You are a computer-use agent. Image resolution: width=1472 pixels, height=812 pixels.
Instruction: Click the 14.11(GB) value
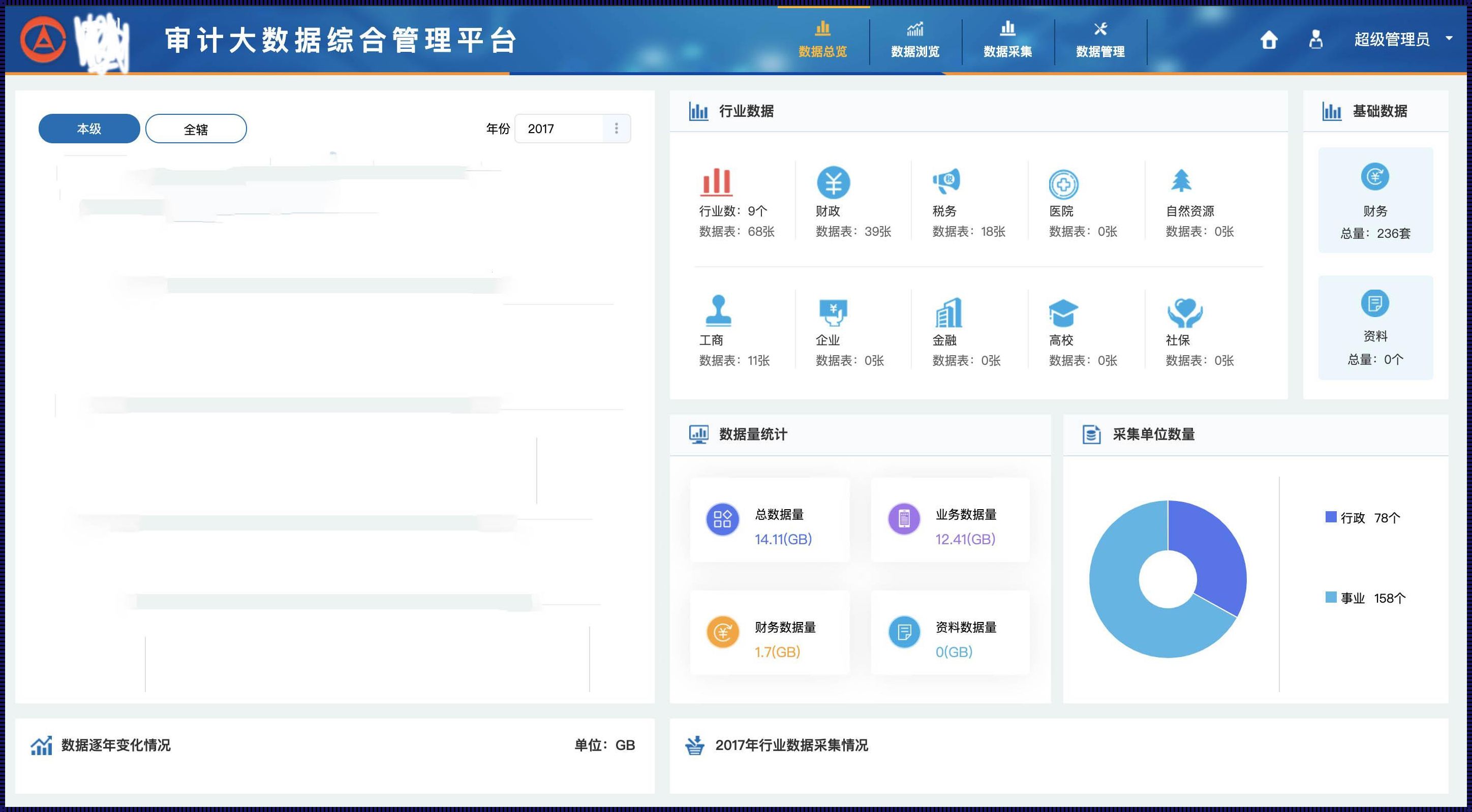[x=783, y=539]
